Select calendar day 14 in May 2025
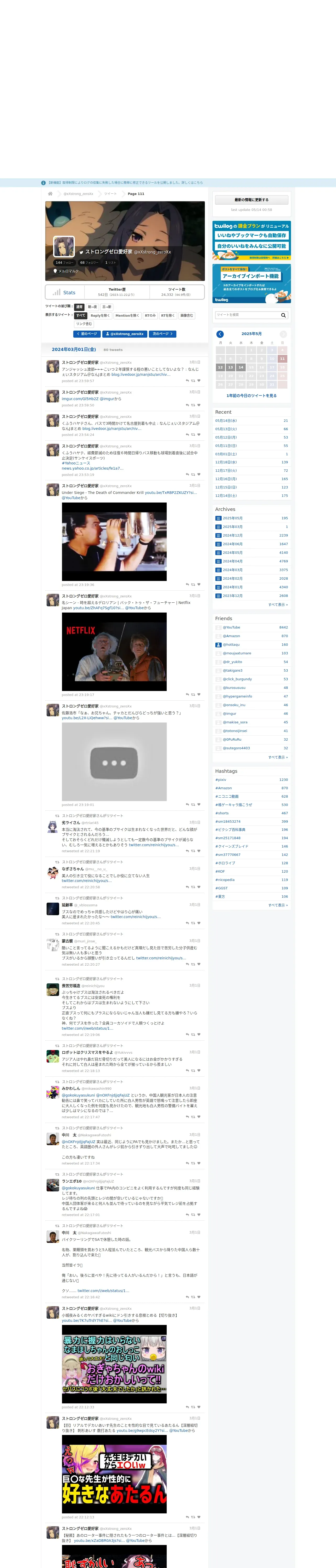 coord(241,367)
